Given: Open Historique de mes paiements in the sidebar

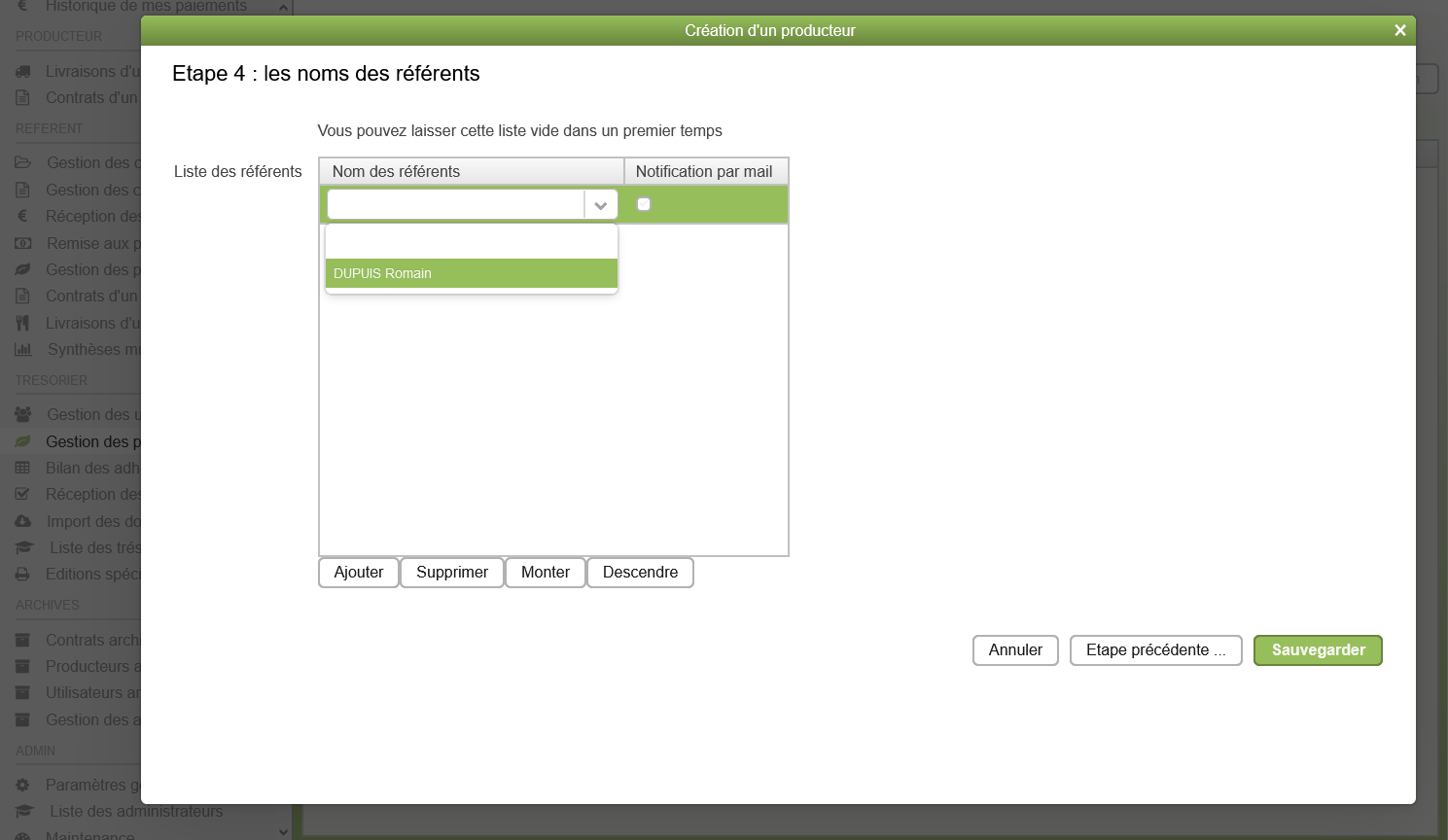Looking at the screenshot, I should coord(146,6).
